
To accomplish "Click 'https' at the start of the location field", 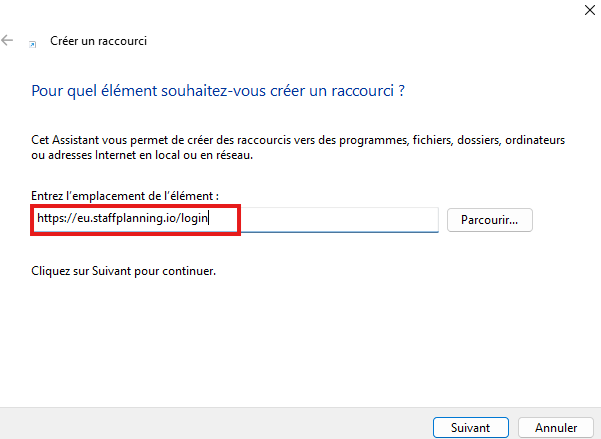I will point(48,220).
